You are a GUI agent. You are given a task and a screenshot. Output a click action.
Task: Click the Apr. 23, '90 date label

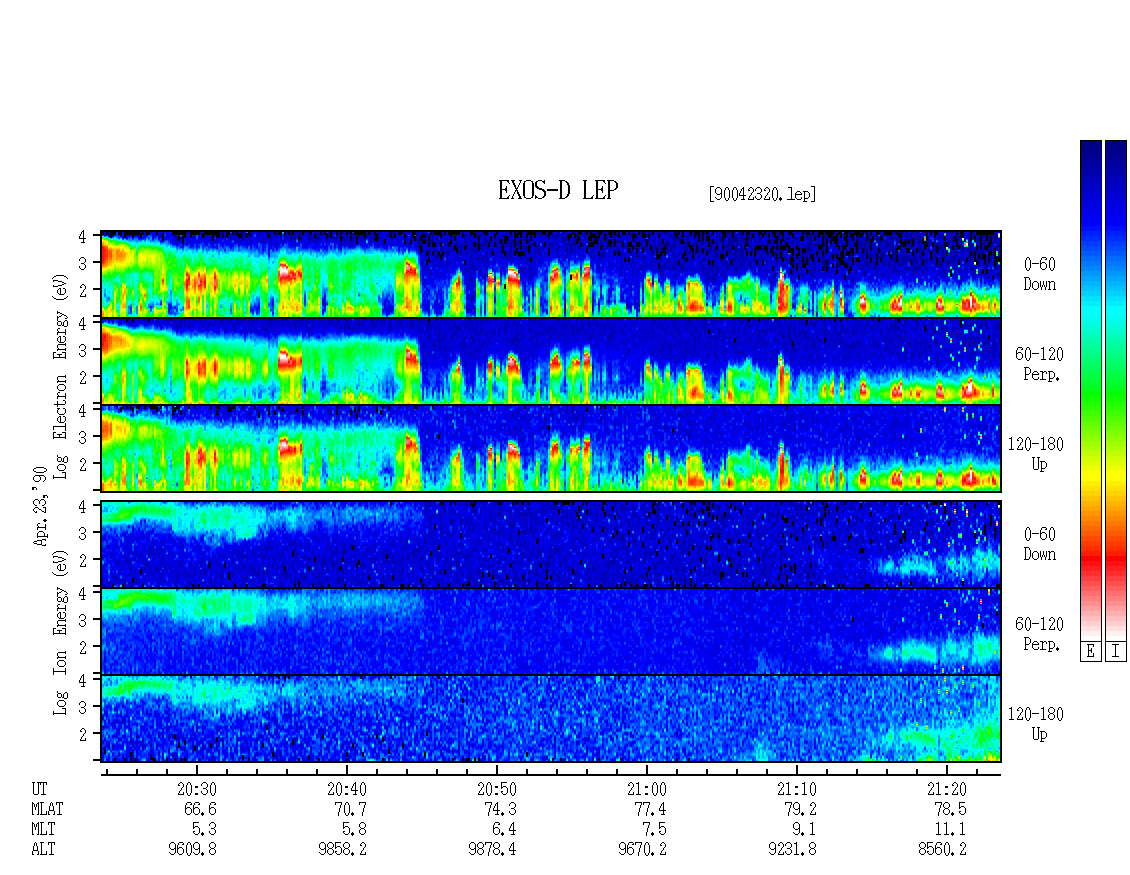pyautogui.click(x=41, y=506)
